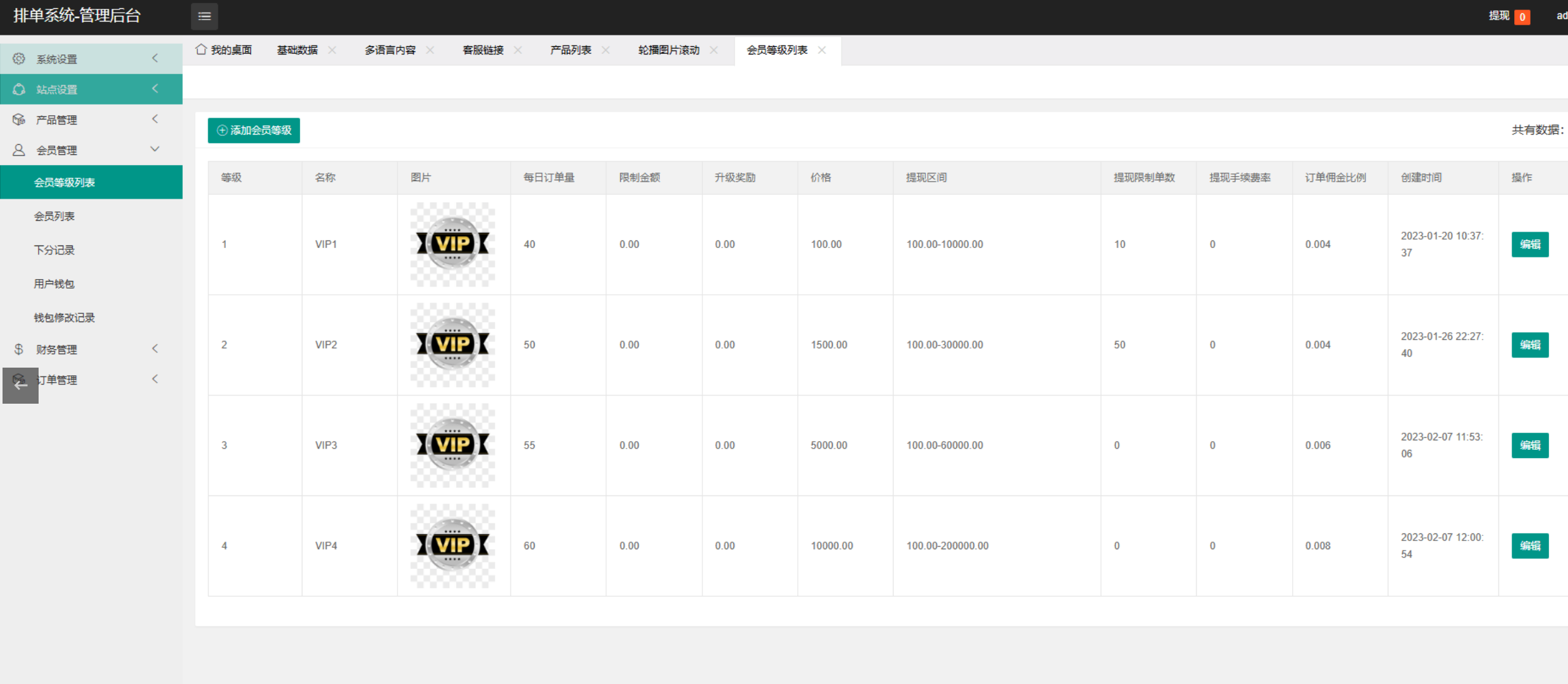Open 钱包修改记录 in the sidebar

65,318
